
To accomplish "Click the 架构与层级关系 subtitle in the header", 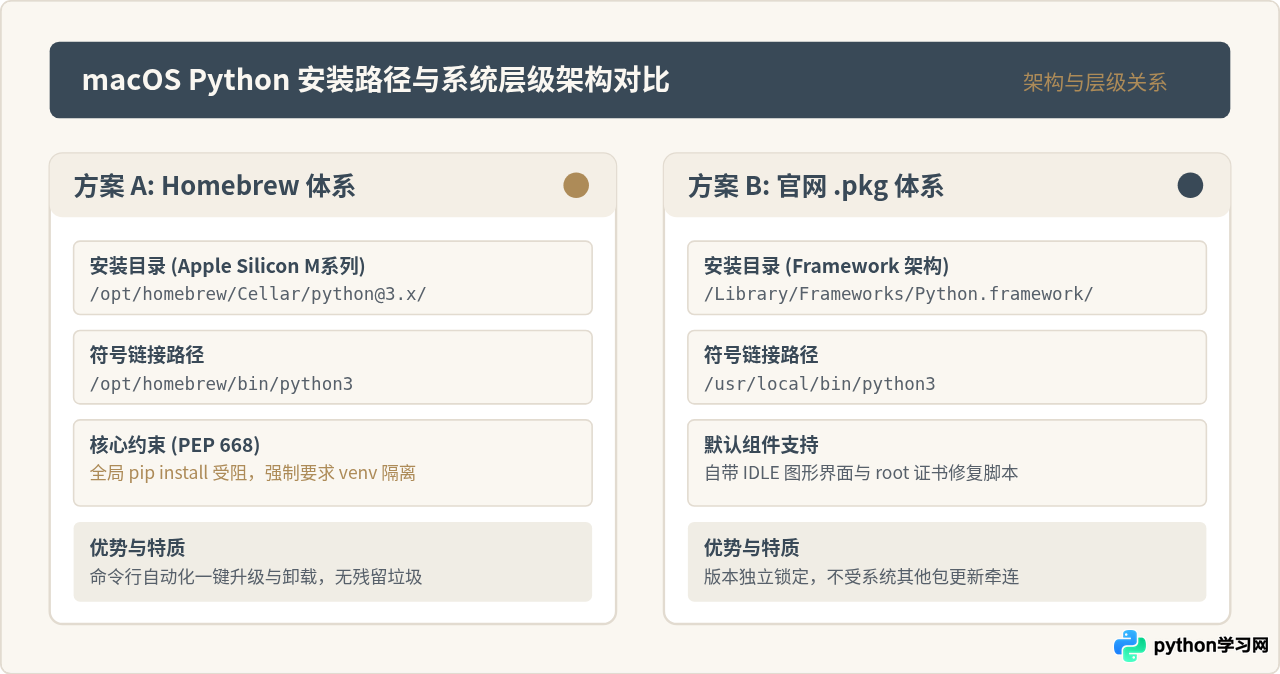I will (1095, 83).
